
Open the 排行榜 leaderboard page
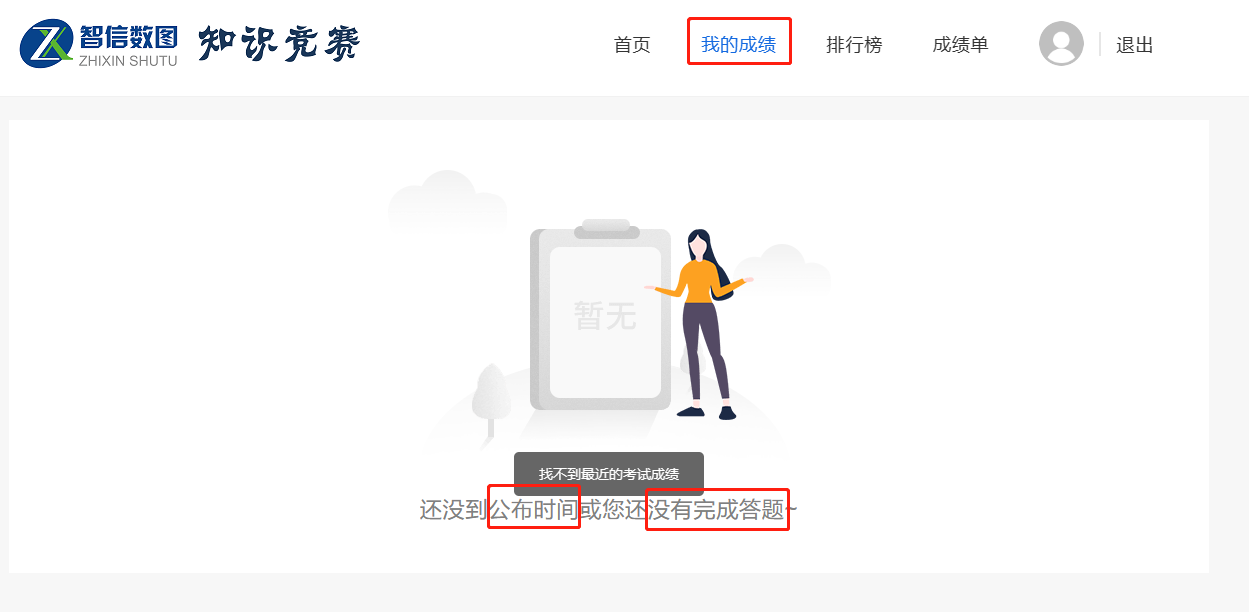(854, 45)
